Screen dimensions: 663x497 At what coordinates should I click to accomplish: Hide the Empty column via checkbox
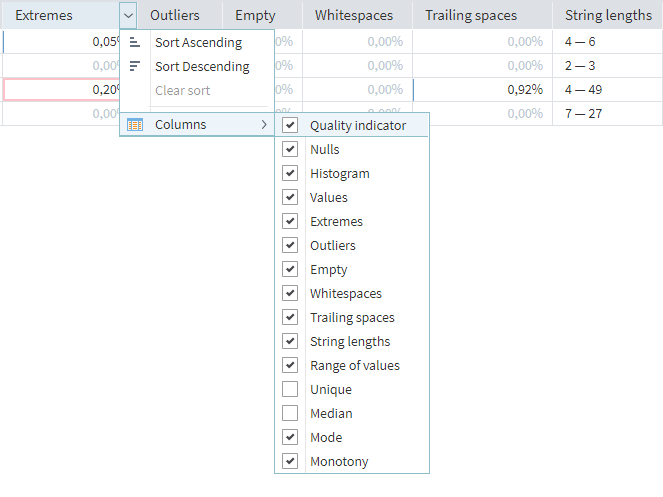290,269
